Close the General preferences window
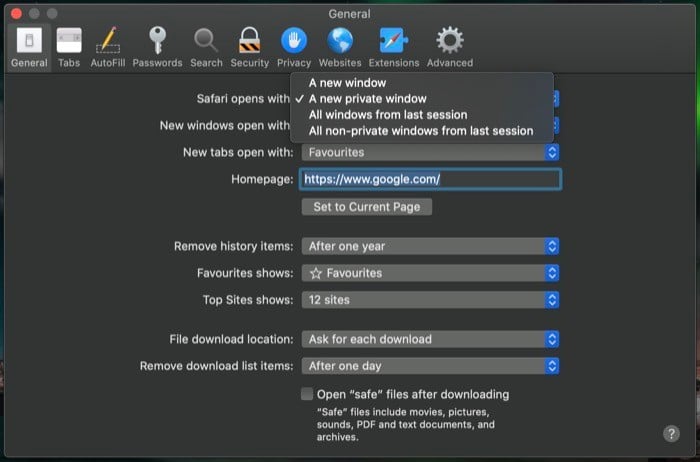 pos(17,13)
